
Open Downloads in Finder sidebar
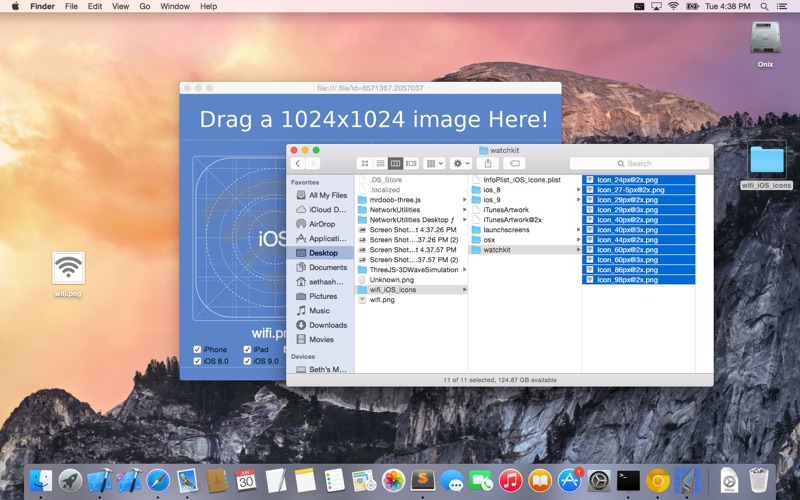click(321, 325)
